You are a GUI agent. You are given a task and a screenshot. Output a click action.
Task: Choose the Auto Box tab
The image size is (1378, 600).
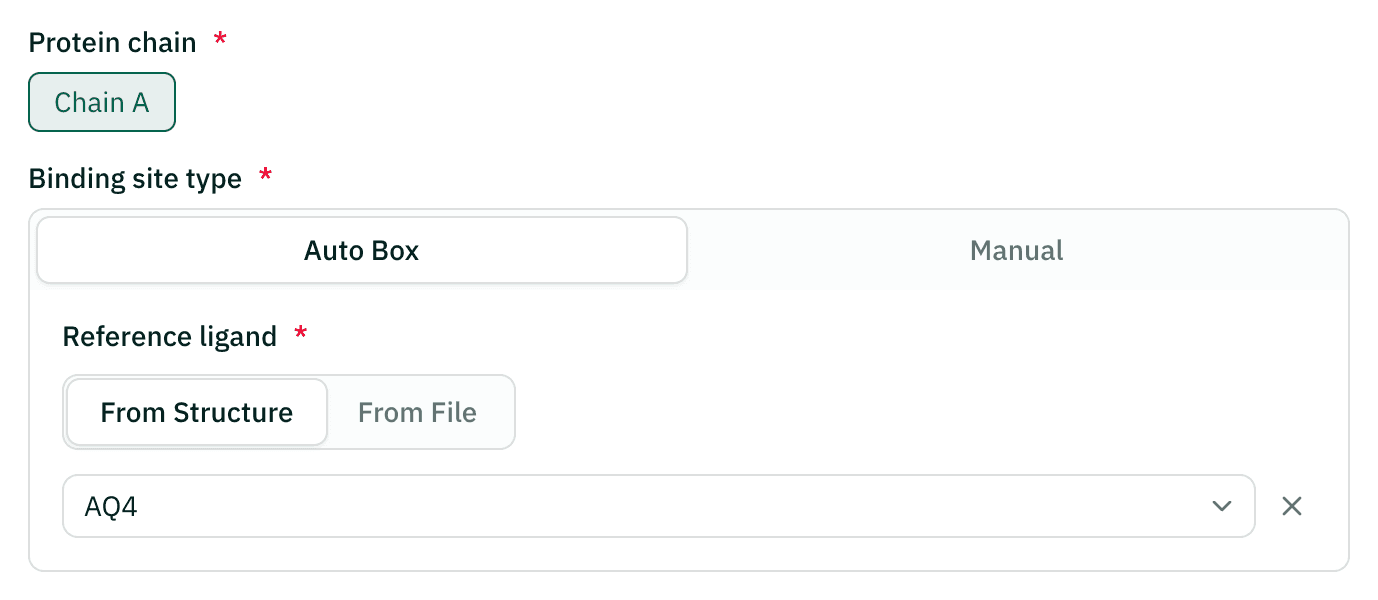click(362, 250)
